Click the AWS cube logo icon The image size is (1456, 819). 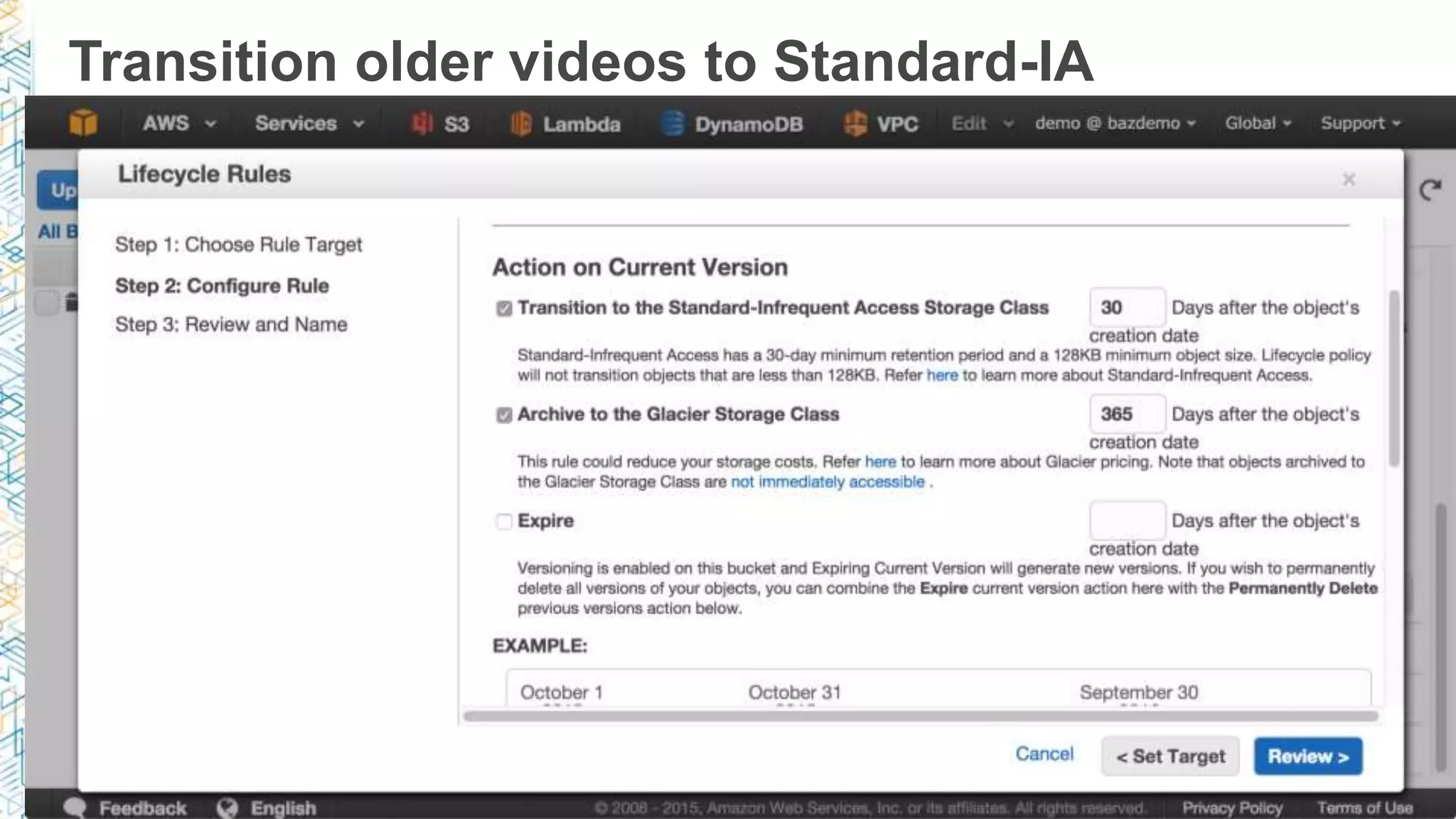coord(83,122)
